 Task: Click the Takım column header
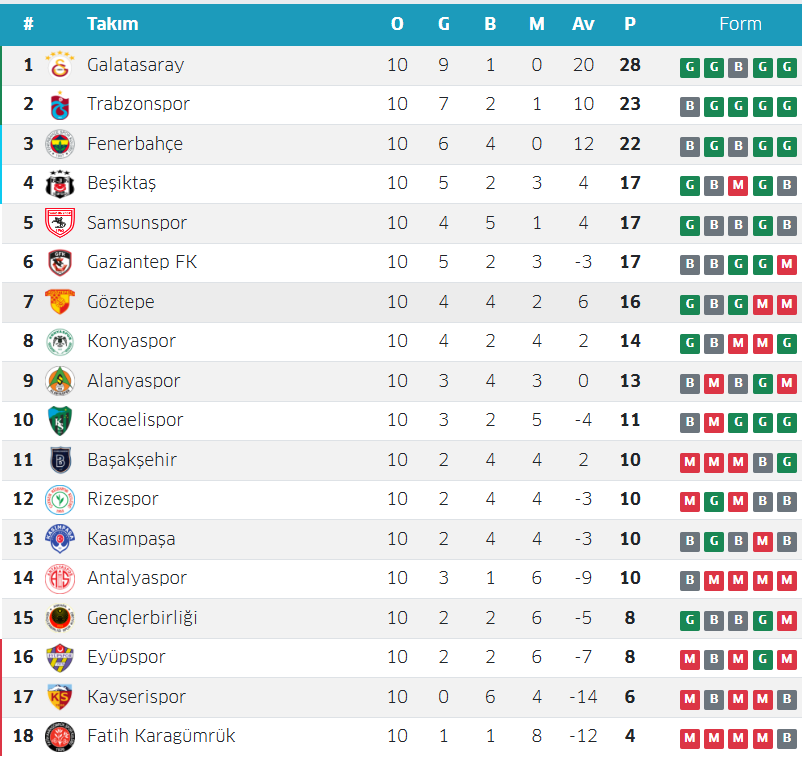(112, 24)
